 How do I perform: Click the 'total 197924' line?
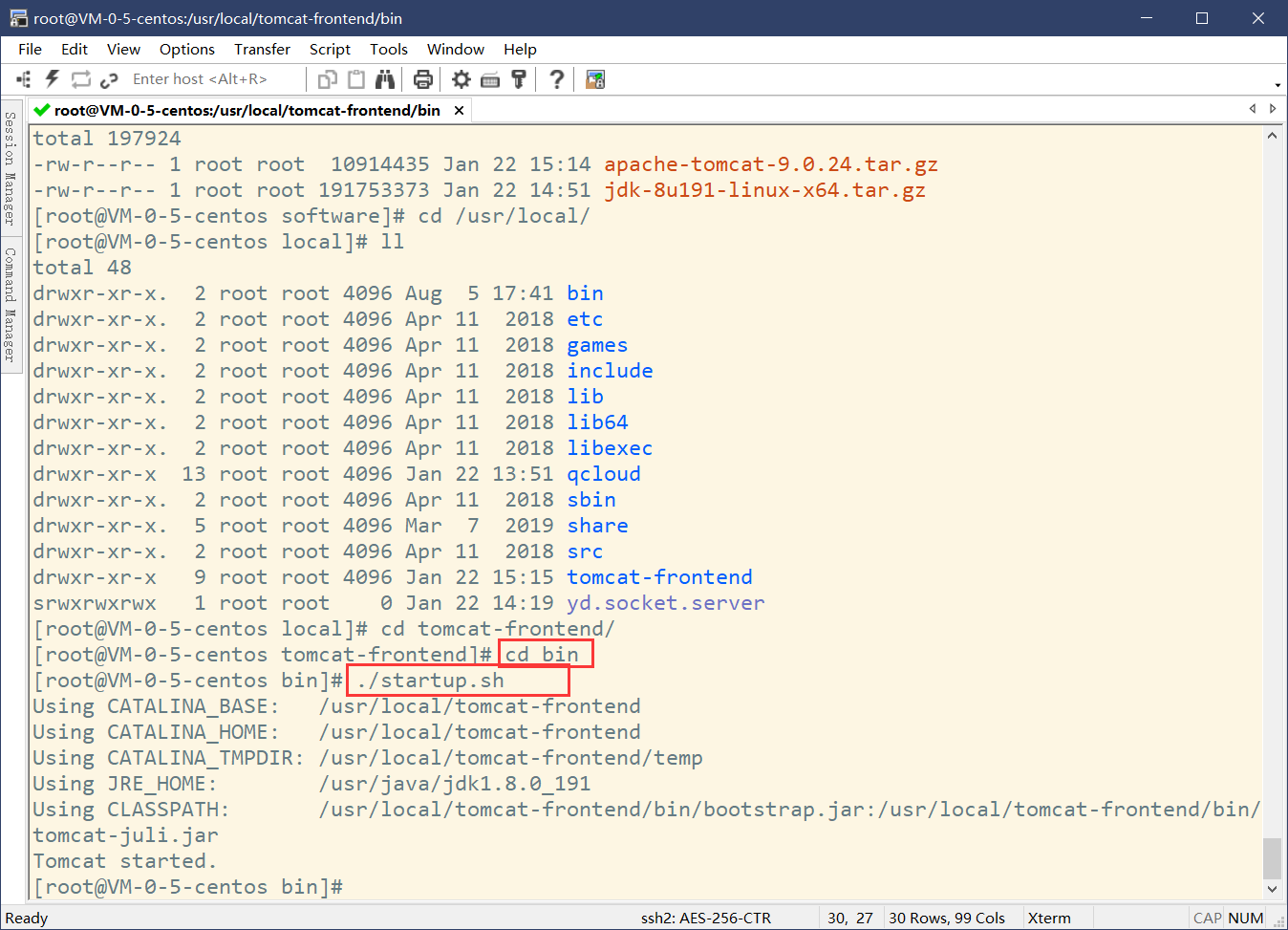pyautogui.click(x=107, y=139)
